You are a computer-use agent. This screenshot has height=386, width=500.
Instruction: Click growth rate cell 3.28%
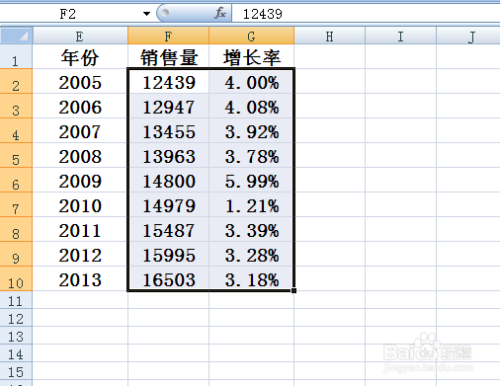point(252,254)
